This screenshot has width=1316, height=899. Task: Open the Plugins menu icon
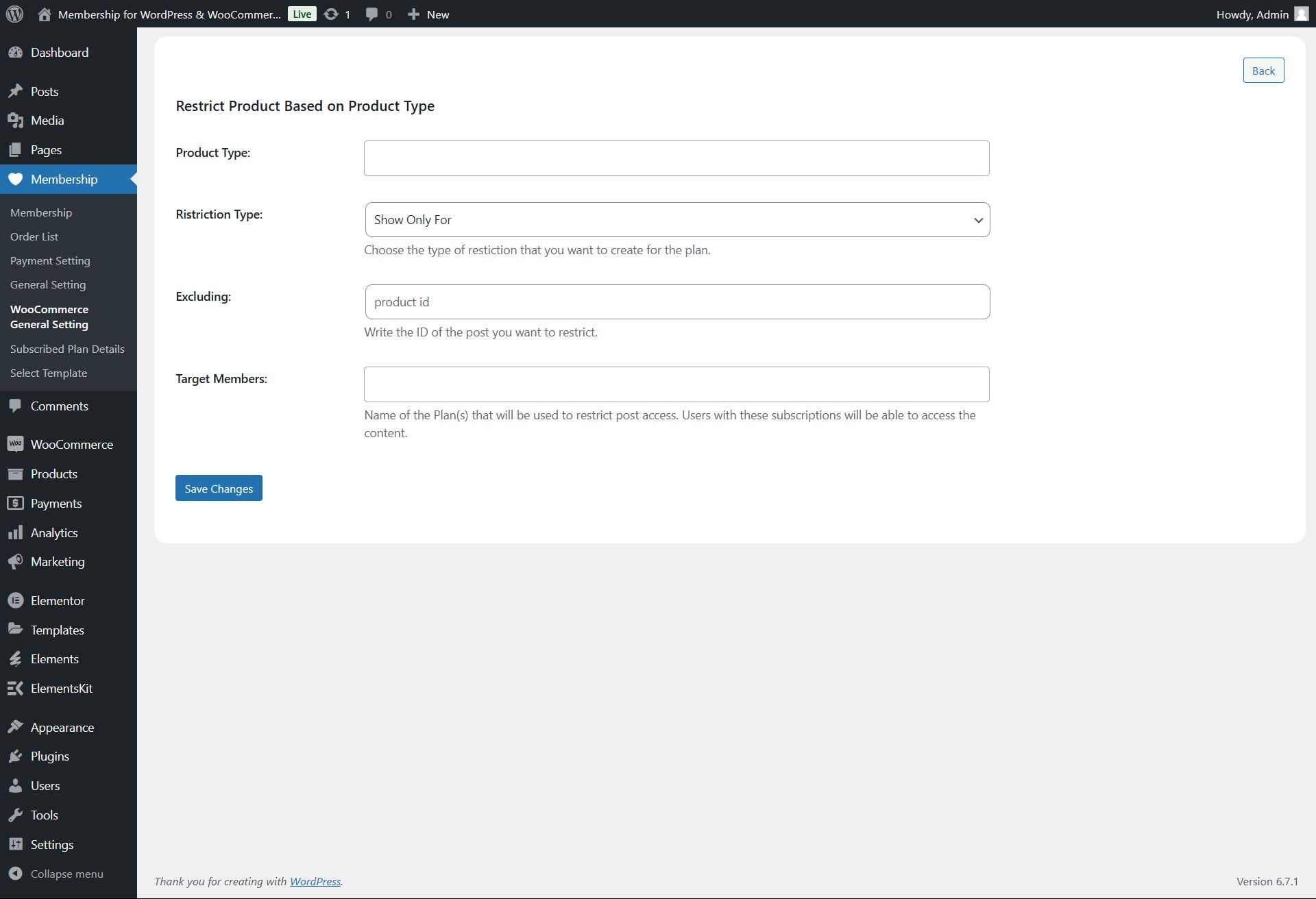pyautogui.click(x=15, y=756)
